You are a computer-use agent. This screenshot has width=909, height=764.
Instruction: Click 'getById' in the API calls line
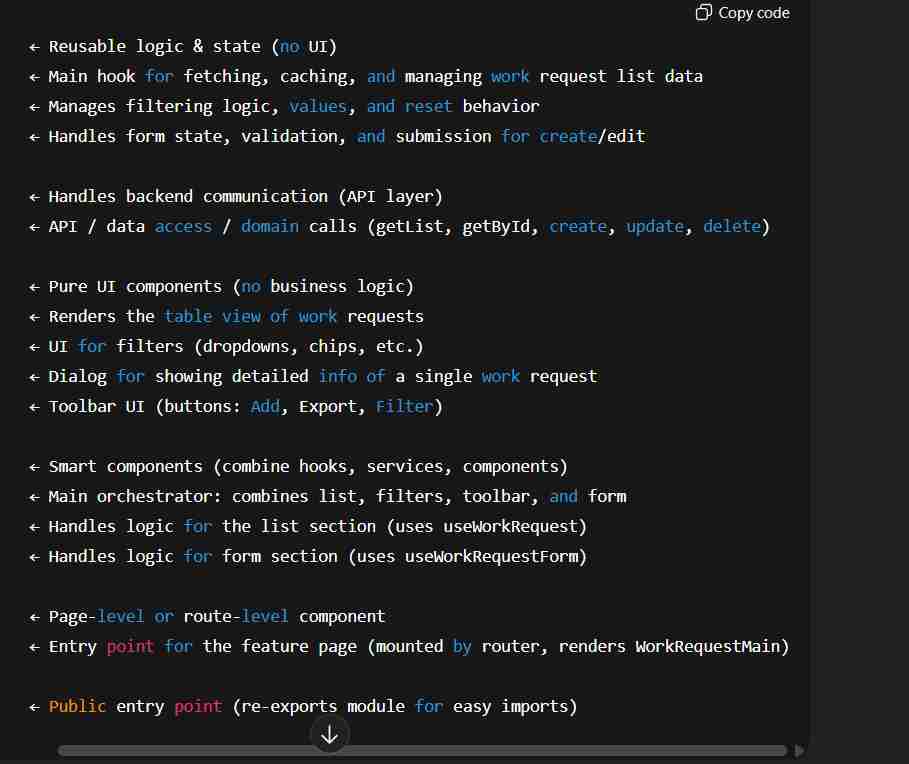pos(495,226)
